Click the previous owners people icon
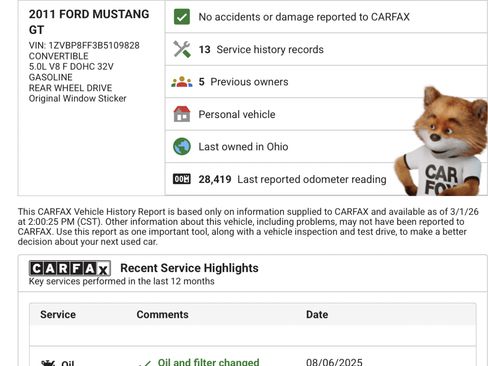The height and width of the screenshot is (366, 488). click(182, 82)
